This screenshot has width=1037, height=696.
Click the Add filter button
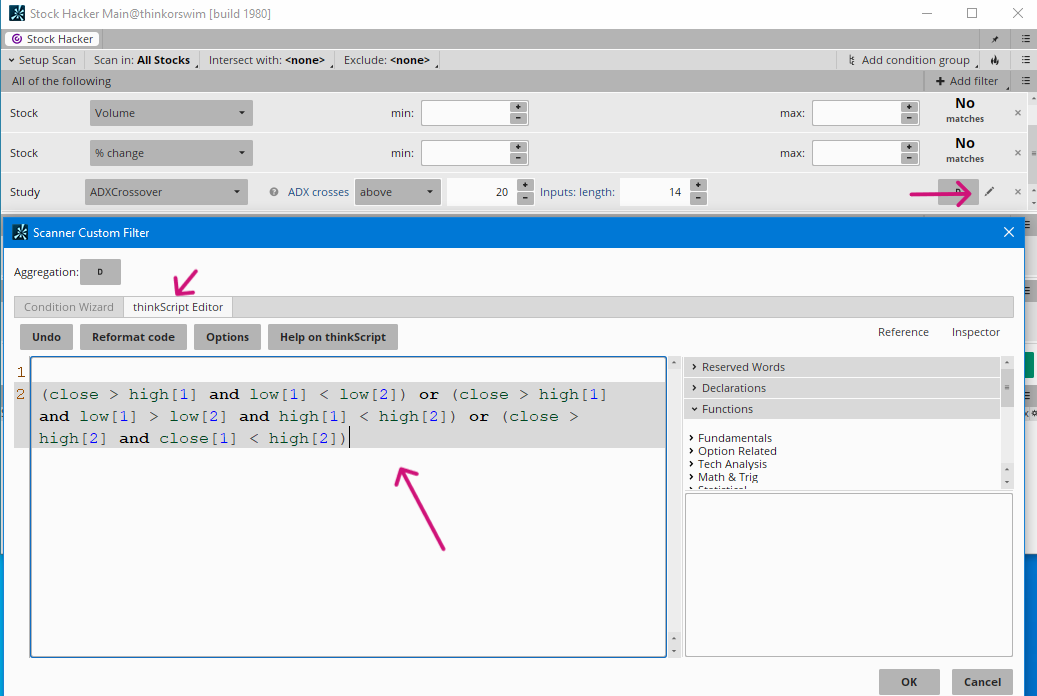tap(966, 81)
